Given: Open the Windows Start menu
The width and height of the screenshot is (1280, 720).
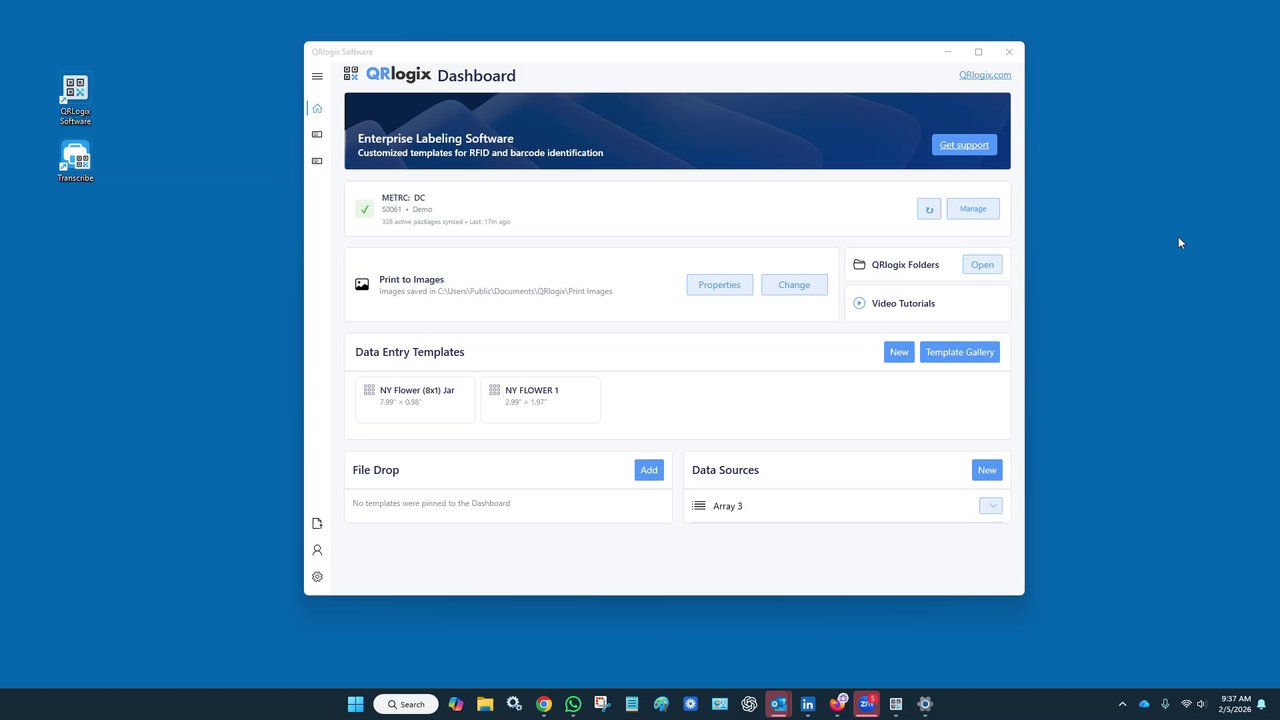Looking at the screenshot, I should 355,704.
